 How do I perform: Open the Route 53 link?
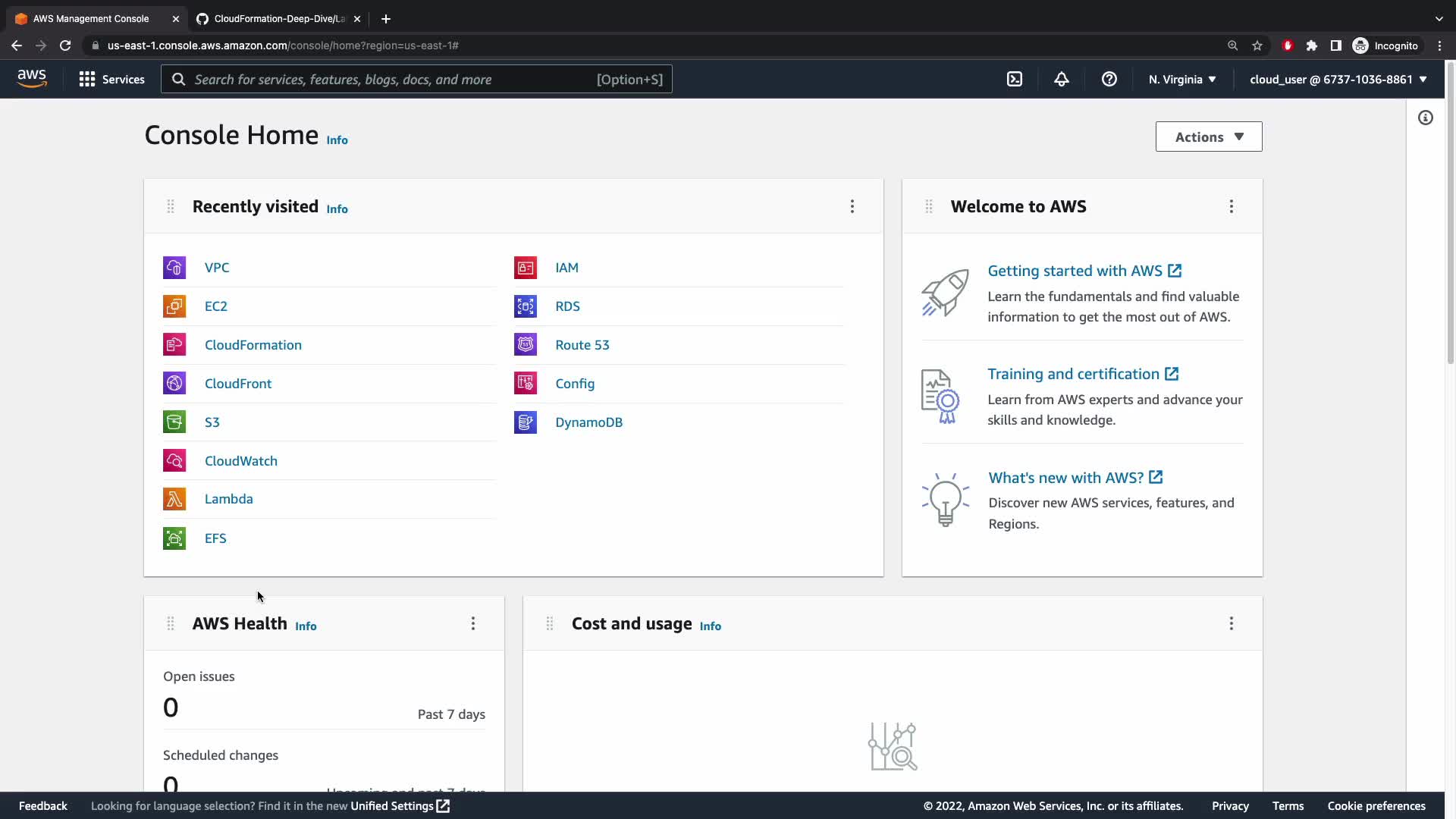[582, 345]
